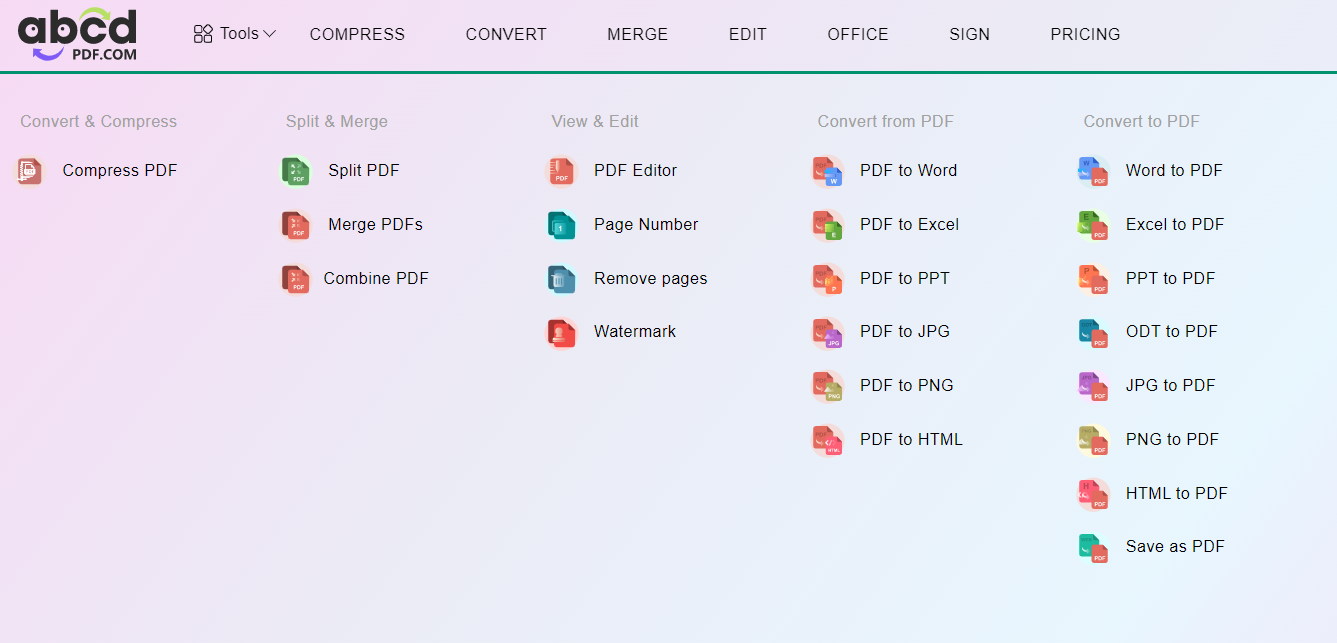Select Save as PDF text link
Image resolution: width=1337 pixels, height=643 pixels.
pyautogui.click(x=1175, y=547)
